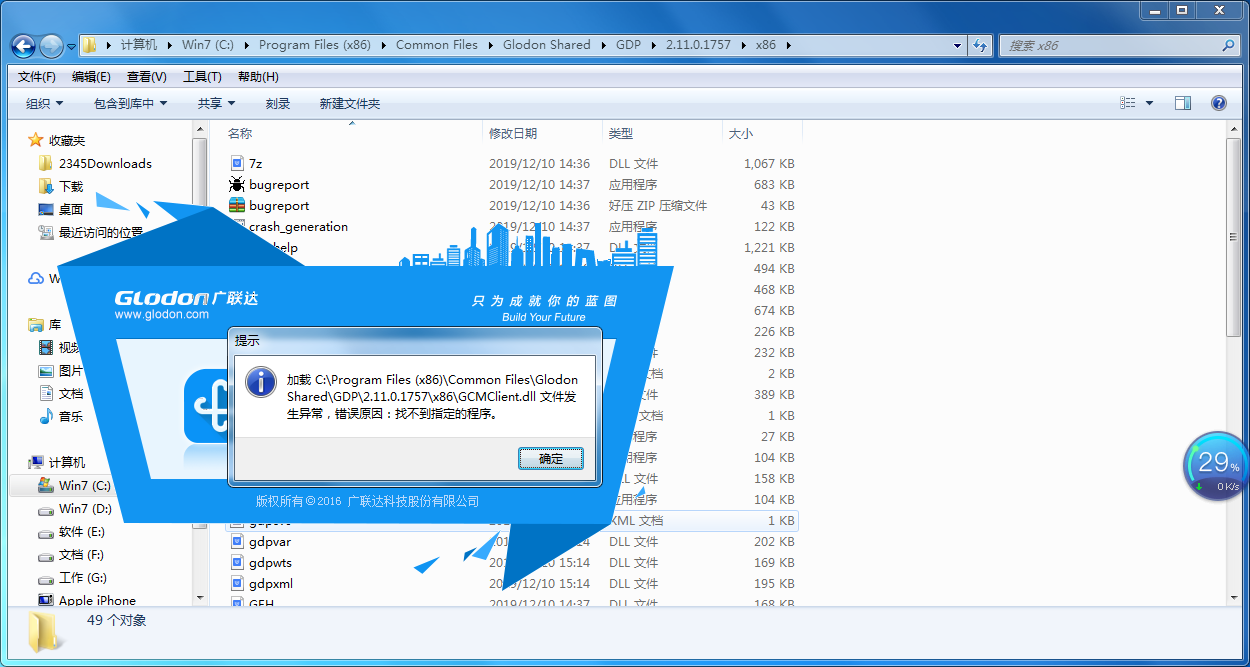Click 2.11.0.1757 breadcrumb segment
The width and height of the screenshot is (1250, 667).
(x=699, y=45)
